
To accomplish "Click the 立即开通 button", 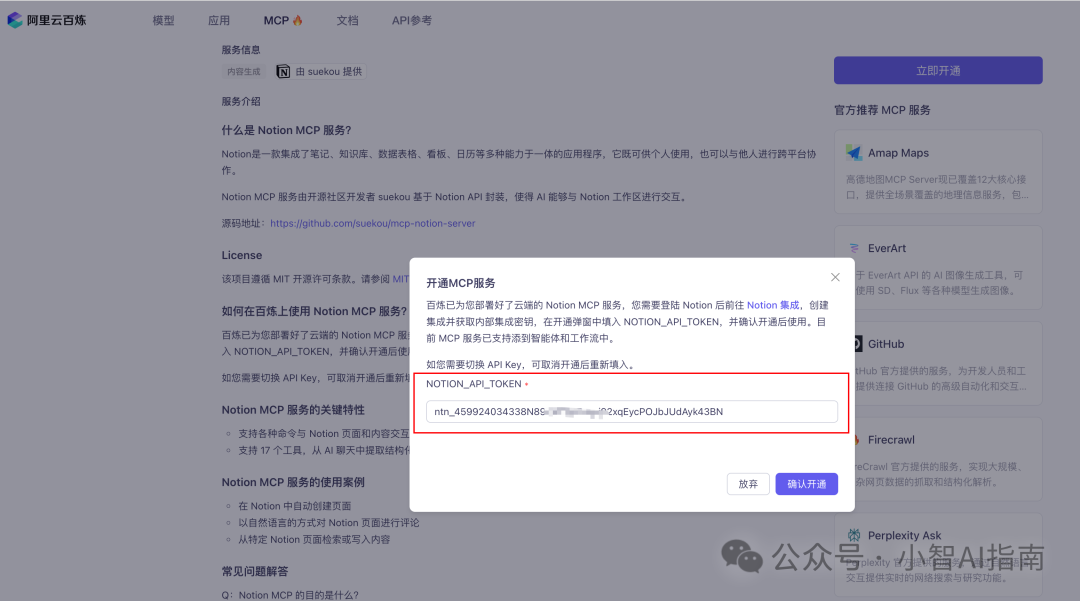I will 937,70.
